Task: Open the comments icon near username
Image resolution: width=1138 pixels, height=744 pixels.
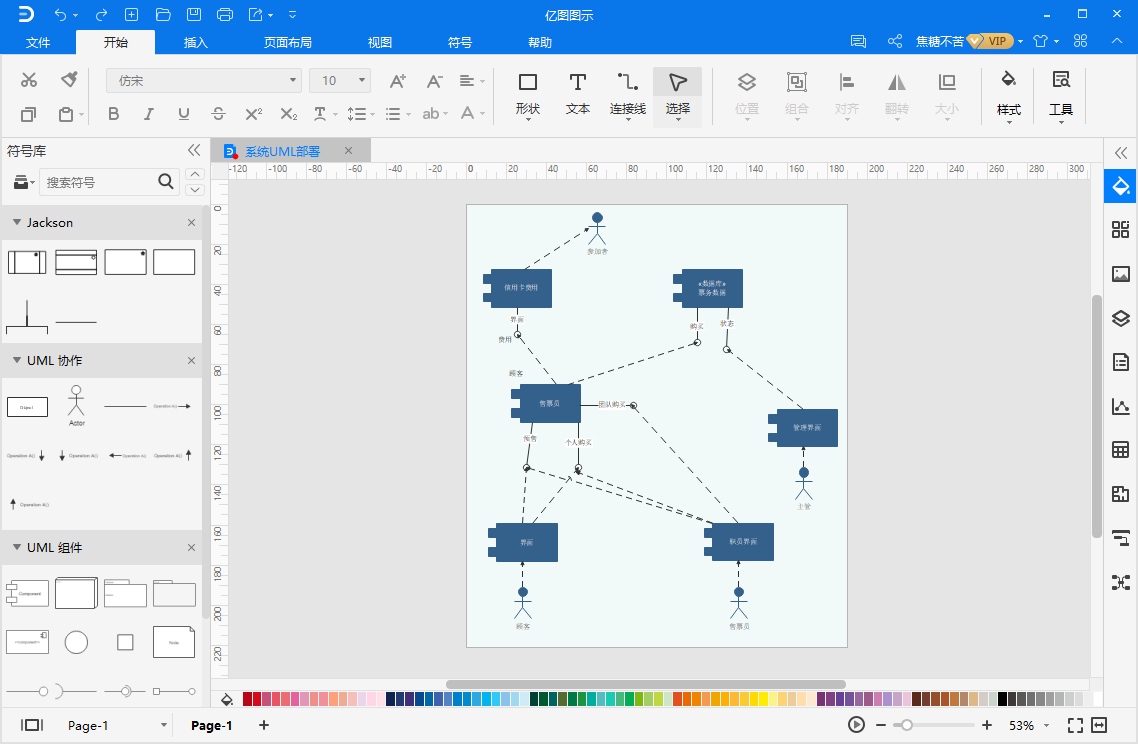Action: [859, 41]
